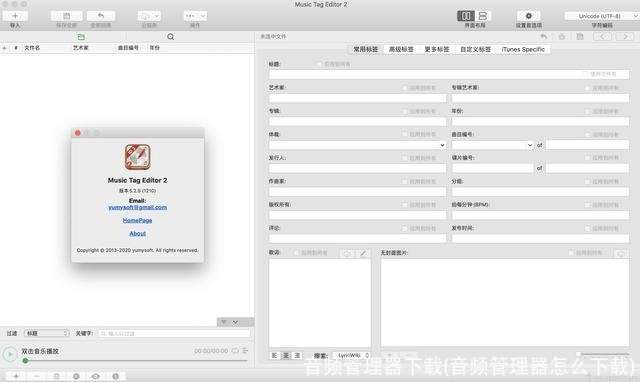Image resolution: width=640 pixels, height=382 pixels.
Task: Sort by 文件名 column header
Action: [32, 48]
